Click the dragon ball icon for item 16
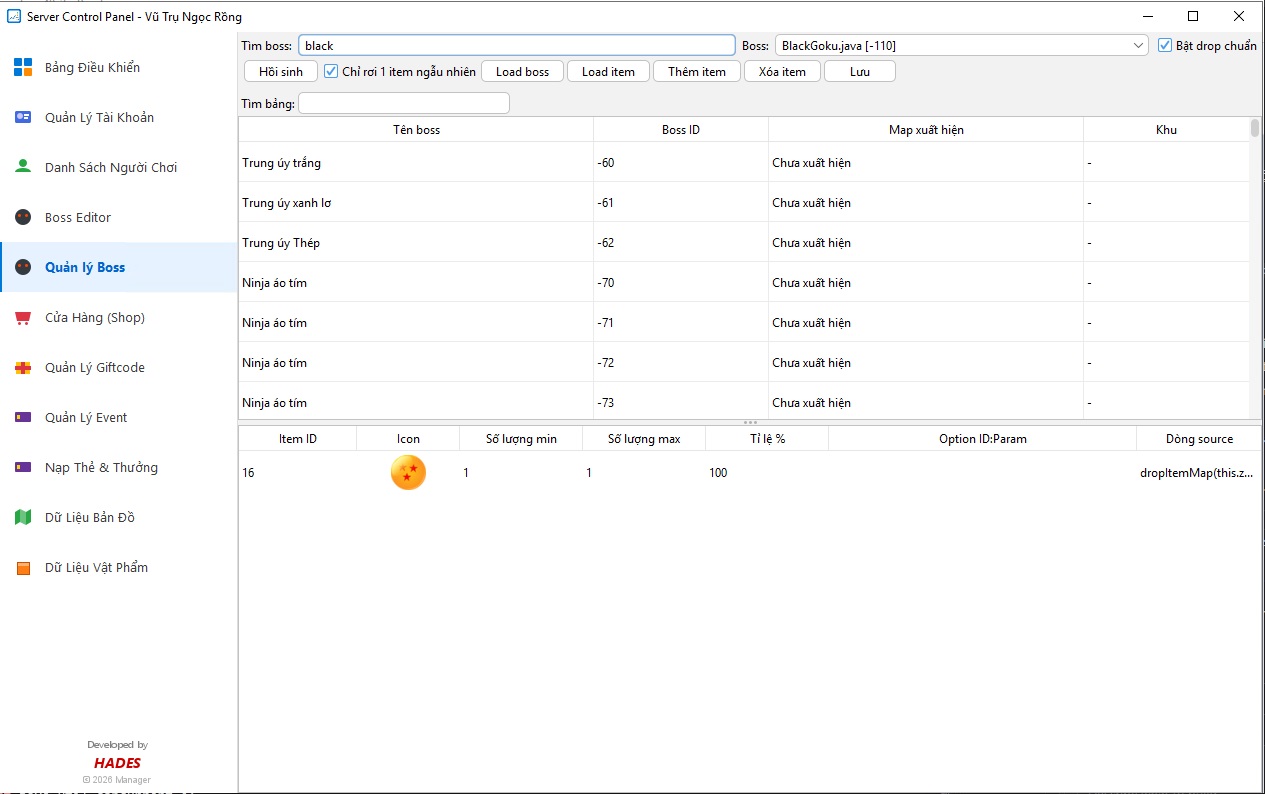1265x794 pixels. (x=408, y=472)
